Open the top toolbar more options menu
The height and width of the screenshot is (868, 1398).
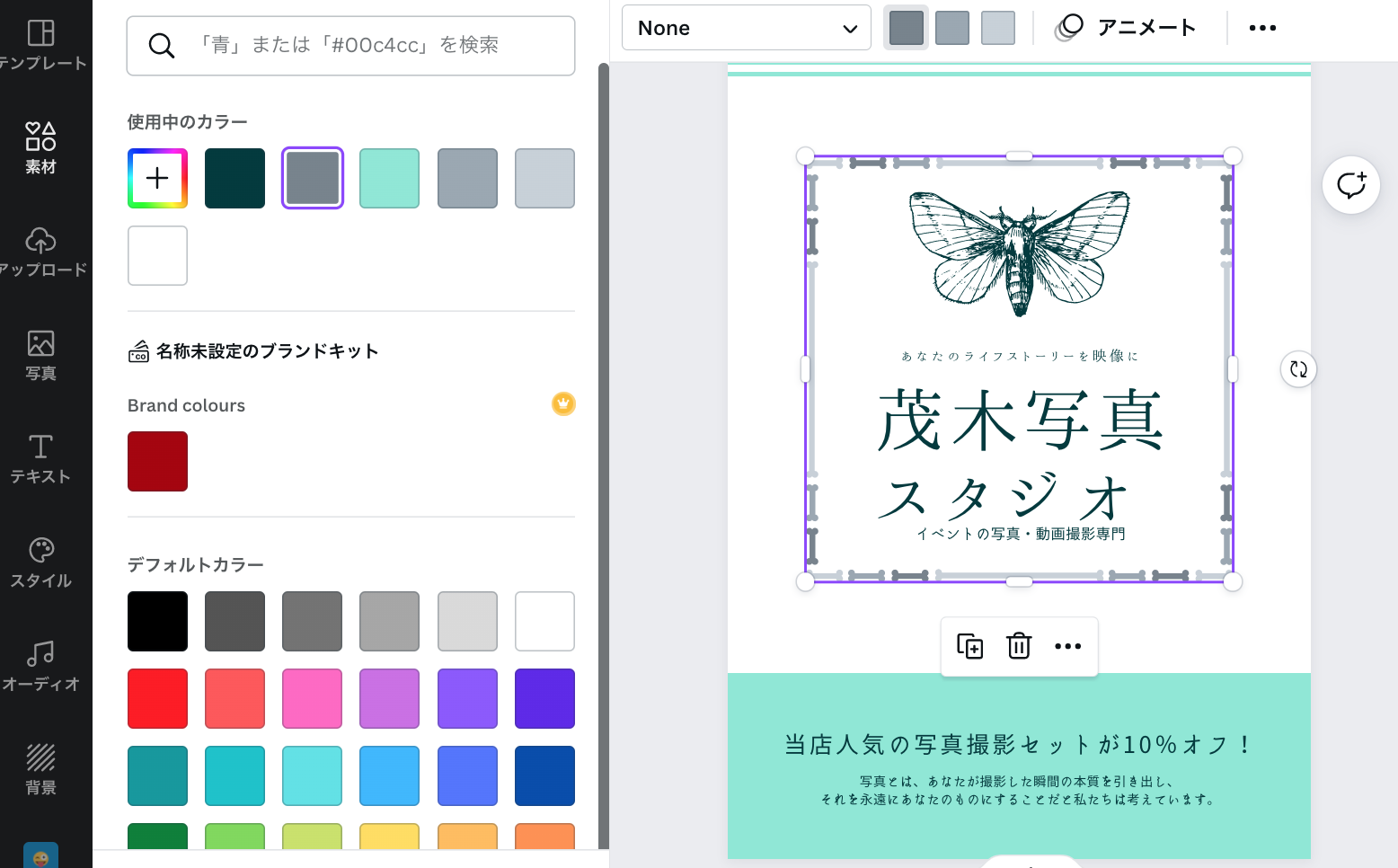[1262, 28]
